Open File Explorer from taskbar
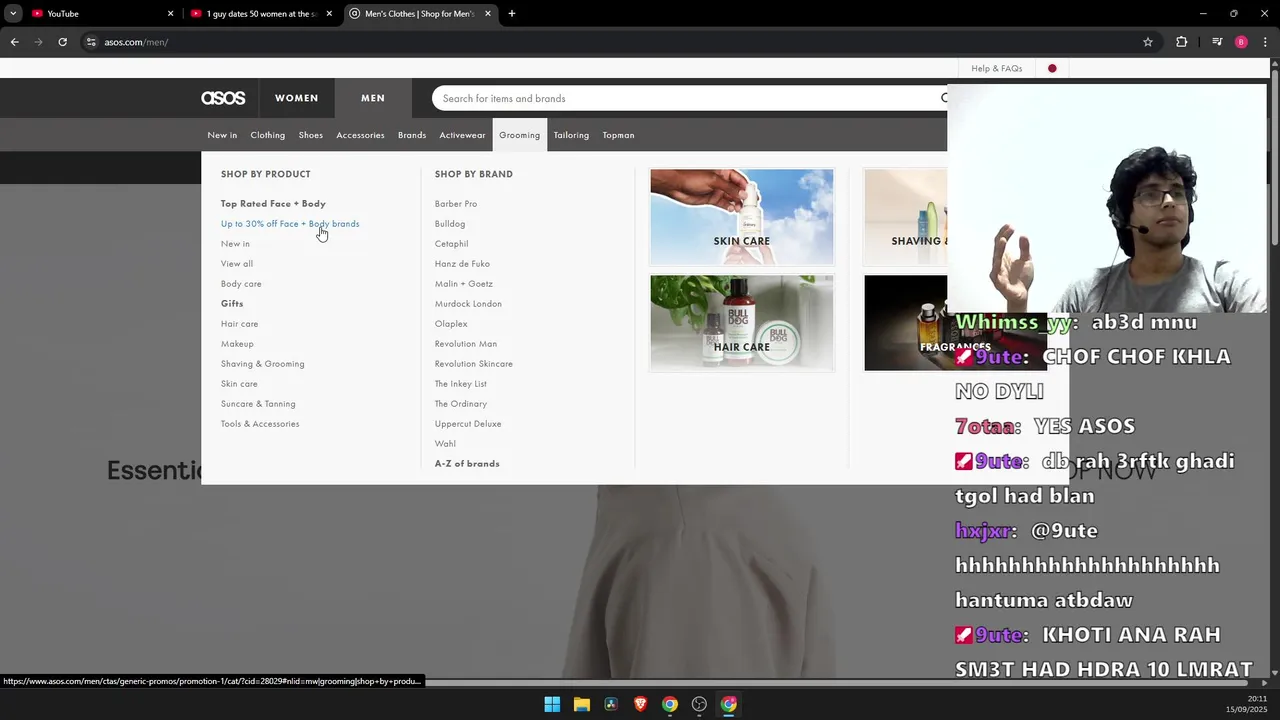Image resolution: width=1280 pixels, height=720 pixels. point(581,704)
